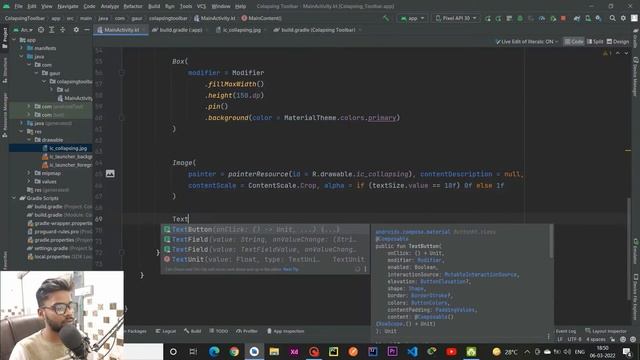The image size is (640, 360).
Task: Click the Next Tip link in completion popup
Action: [291, 269]
